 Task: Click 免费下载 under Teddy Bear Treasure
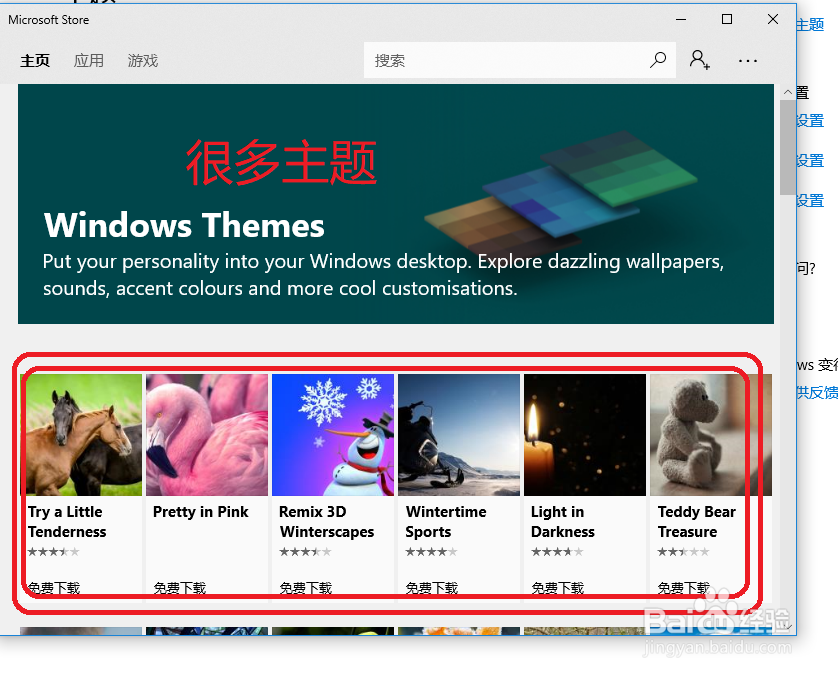click(684, 588)
